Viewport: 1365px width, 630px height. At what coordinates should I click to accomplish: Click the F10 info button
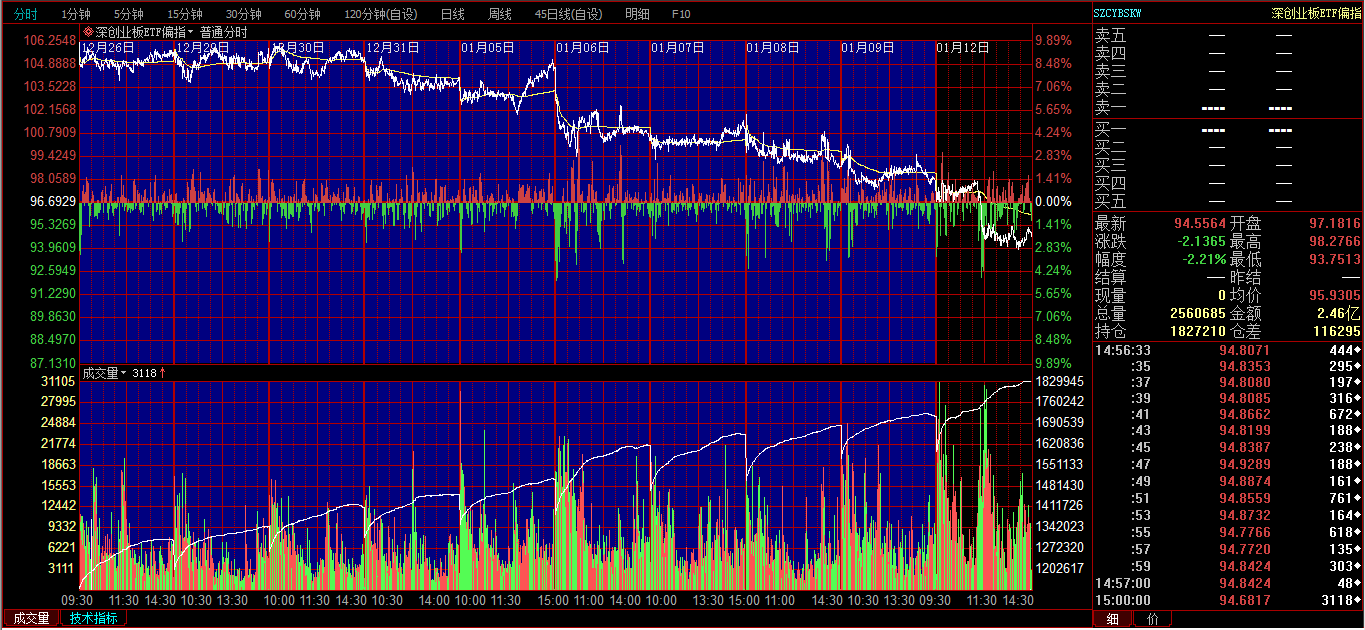pyautogui.click(x=681, y=14)
